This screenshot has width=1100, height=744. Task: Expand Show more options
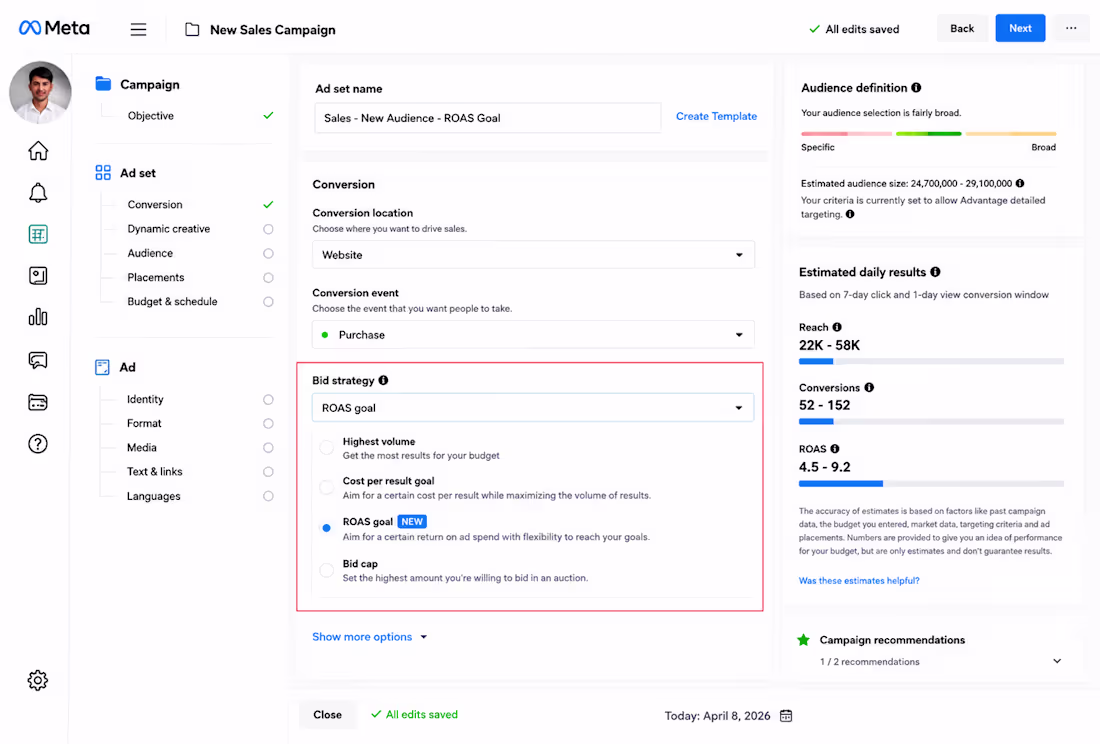(370, 637)
